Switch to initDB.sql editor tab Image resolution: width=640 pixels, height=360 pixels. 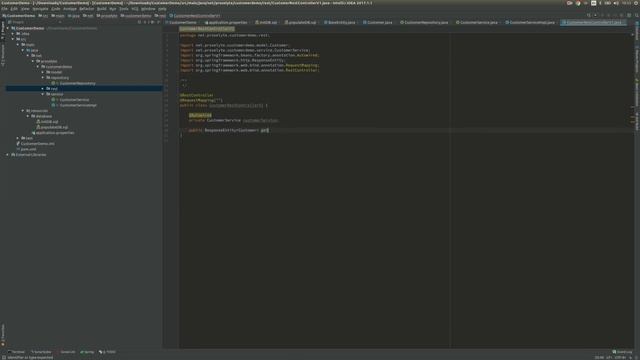click(x=266, y=22)
